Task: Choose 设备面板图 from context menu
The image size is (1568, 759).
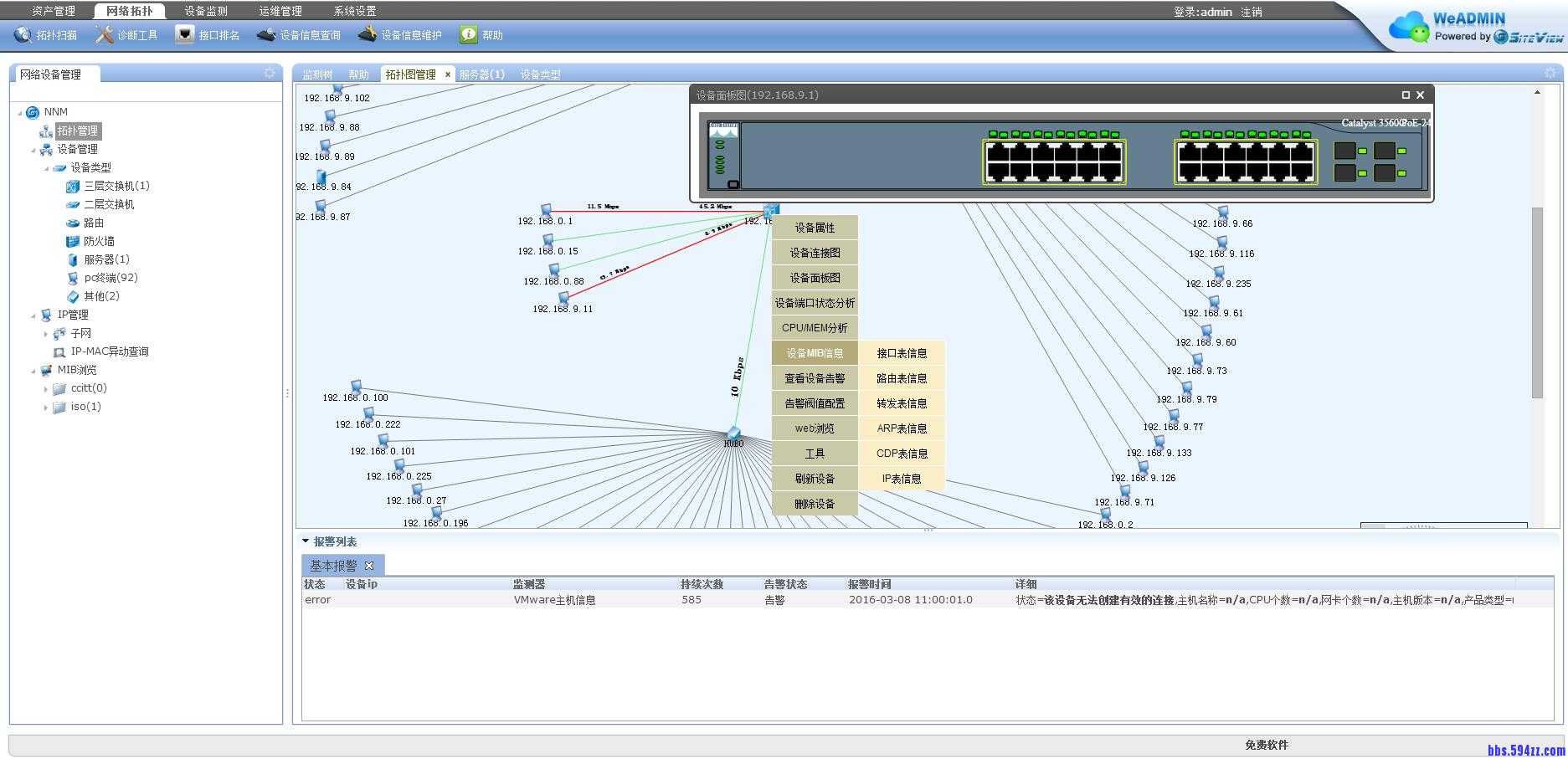Action: [815, 278]
